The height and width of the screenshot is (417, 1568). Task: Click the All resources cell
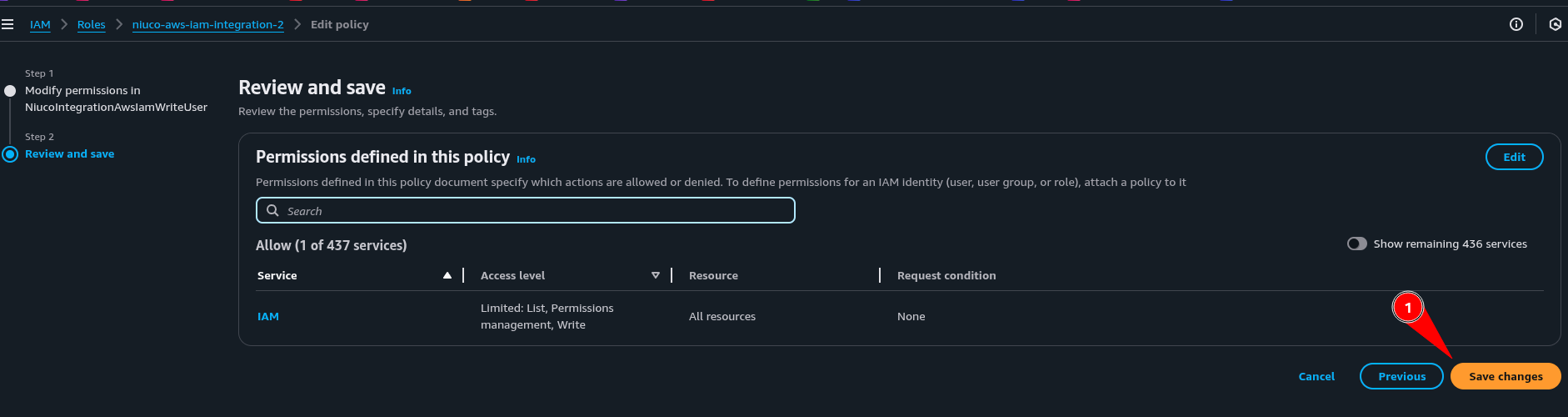(x=722, y=316)
